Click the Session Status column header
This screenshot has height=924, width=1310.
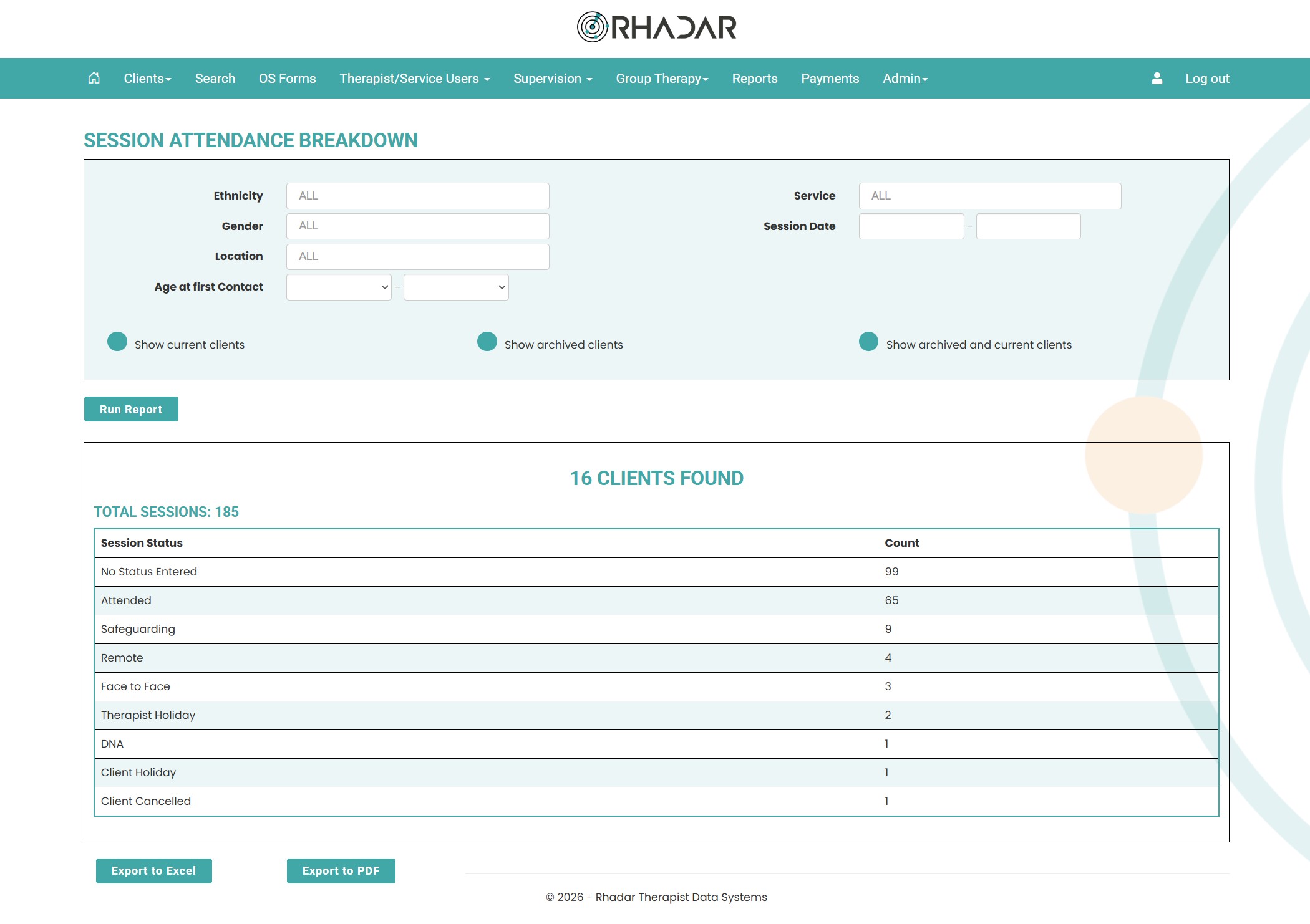[x=142, y=543]
